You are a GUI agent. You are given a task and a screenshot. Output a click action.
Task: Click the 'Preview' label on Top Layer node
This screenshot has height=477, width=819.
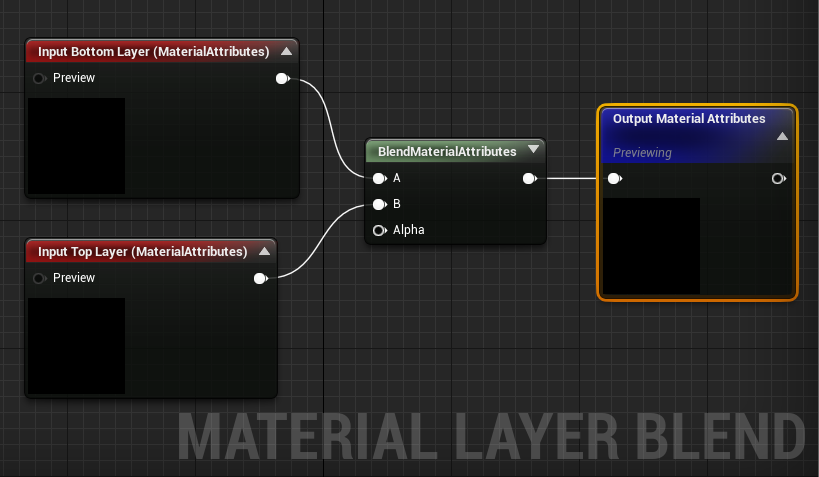pos(74,278)
